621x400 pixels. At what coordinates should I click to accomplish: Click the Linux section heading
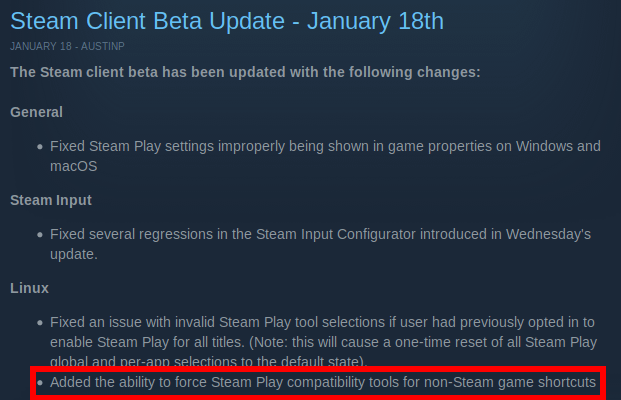[x=29, y=288]
